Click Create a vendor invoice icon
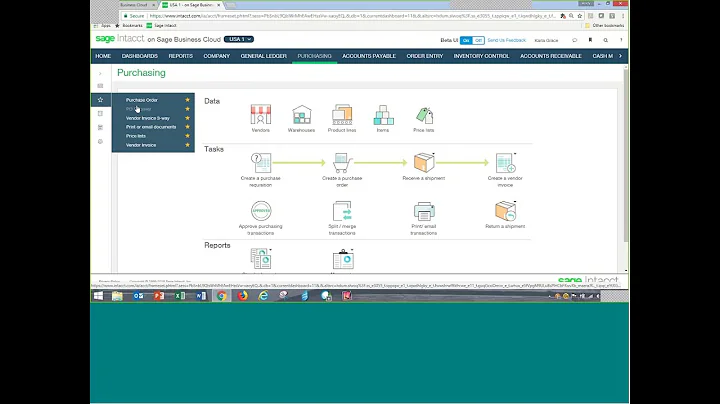This screenshot has width=720, height=404. pos(506,163)
